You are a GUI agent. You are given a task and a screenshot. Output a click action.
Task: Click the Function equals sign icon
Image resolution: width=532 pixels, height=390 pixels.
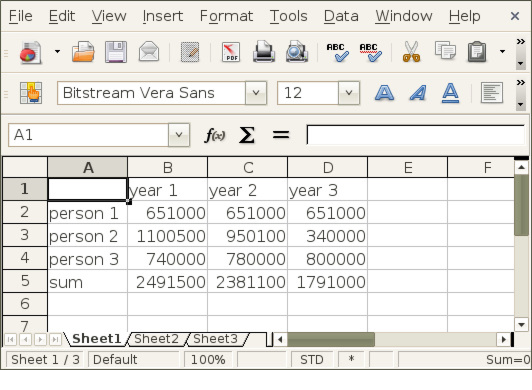pos(281,135)
